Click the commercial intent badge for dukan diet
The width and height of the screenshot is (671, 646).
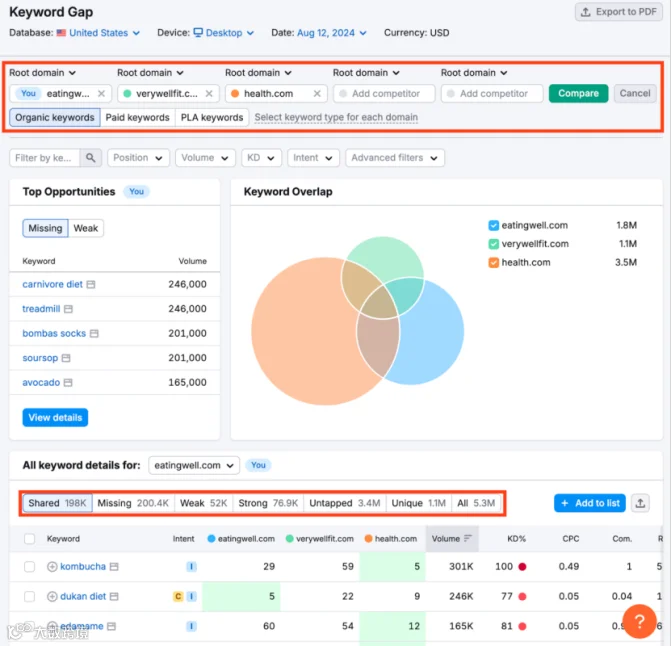178,596
